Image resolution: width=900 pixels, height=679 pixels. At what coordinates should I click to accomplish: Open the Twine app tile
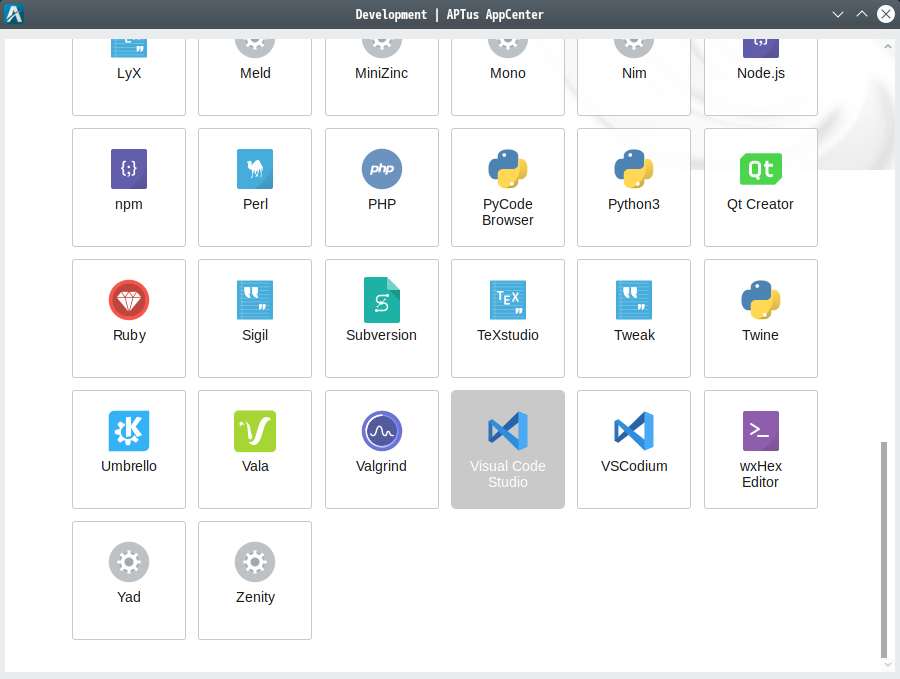click(x=761, y=319)
